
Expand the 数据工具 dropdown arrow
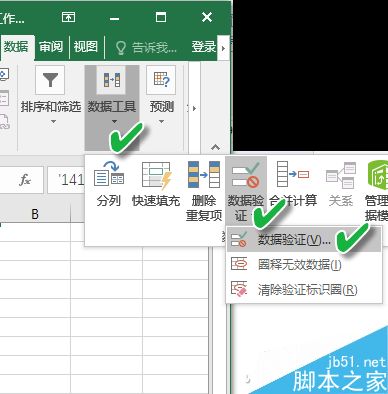click(114, 122)
